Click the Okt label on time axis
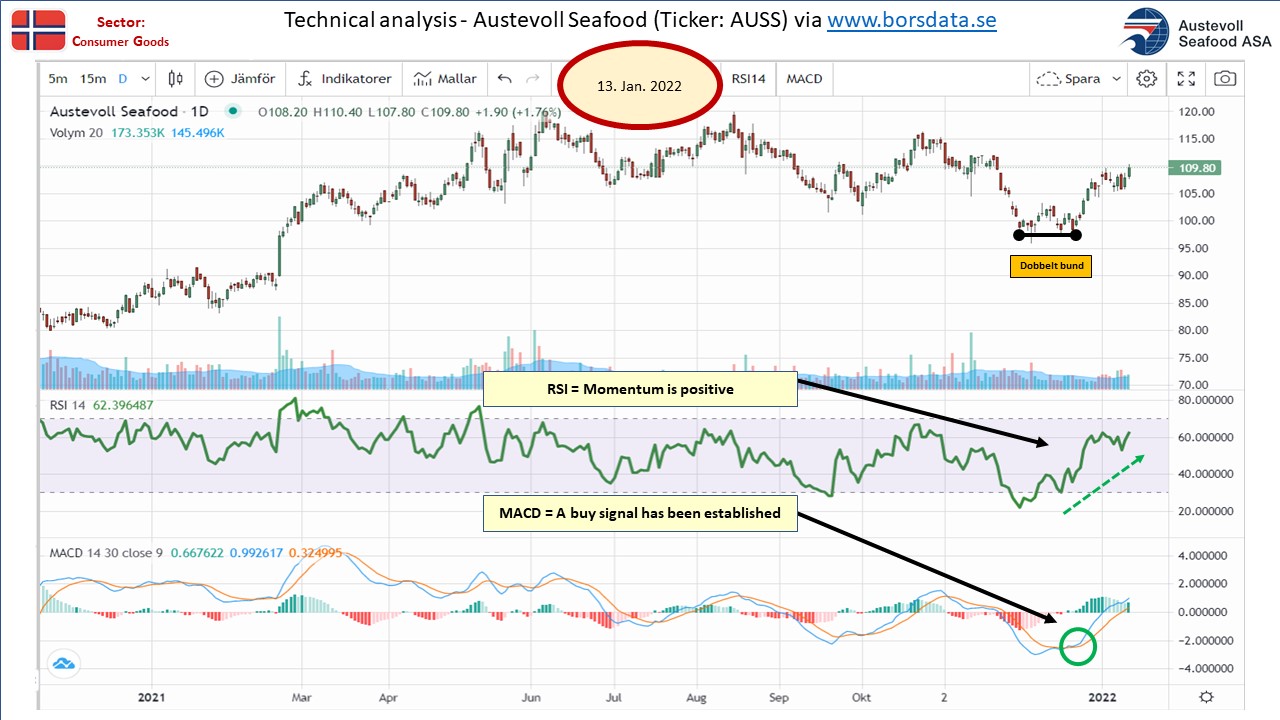The image size is (1280, 720). tap(861, 696)
